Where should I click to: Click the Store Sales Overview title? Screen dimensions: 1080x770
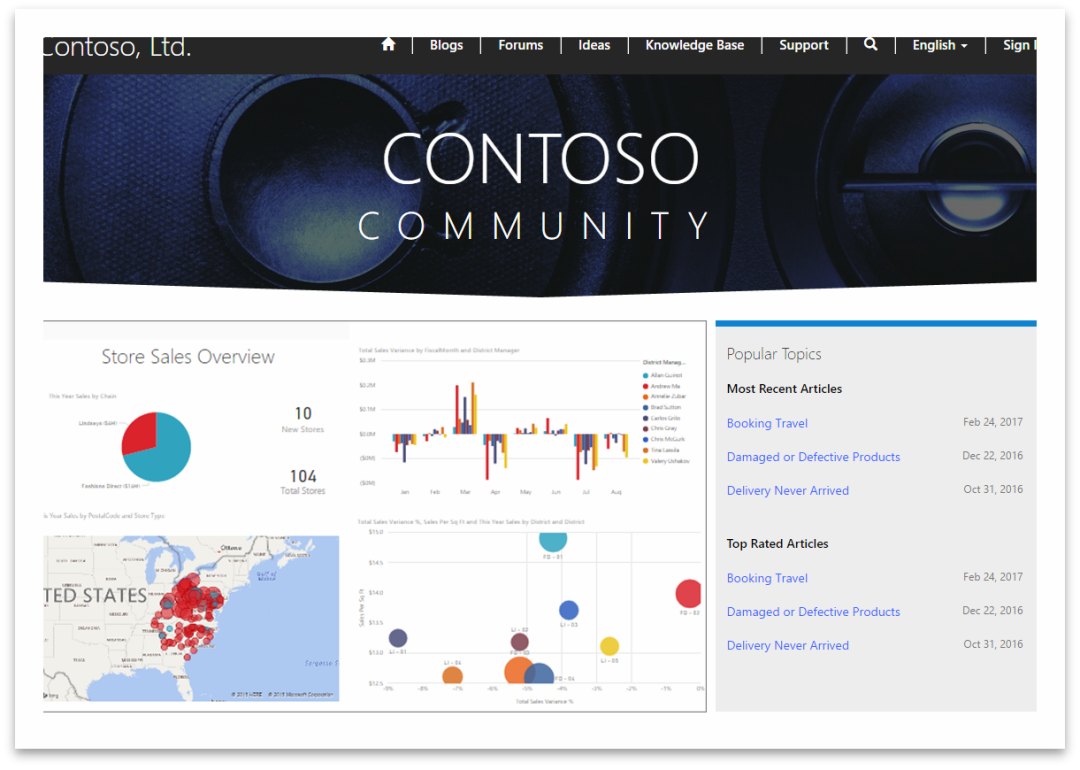tap(188, 357)
